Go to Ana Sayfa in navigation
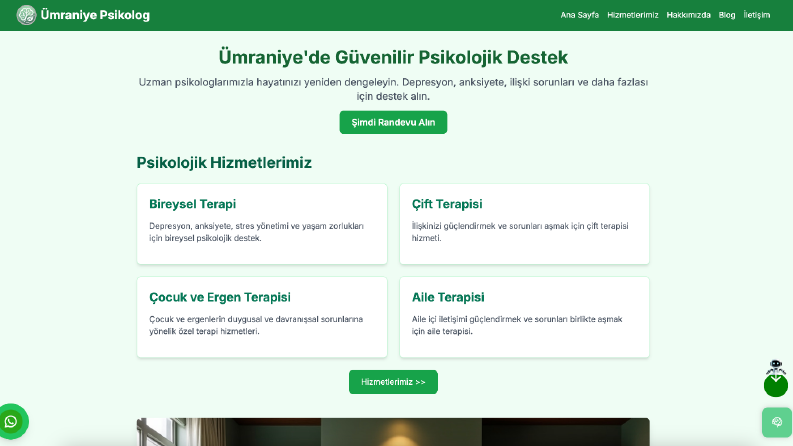Viewport: 793px width, 446px height. (x=580, y=15)
